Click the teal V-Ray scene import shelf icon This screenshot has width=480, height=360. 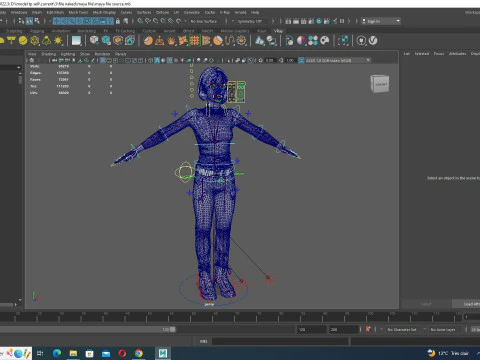point(106,41)
